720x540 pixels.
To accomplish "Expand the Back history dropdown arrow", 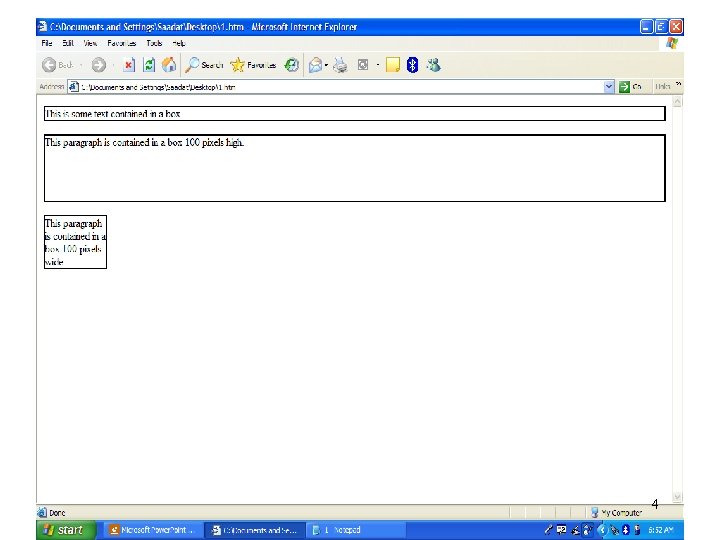I will 81,65.
